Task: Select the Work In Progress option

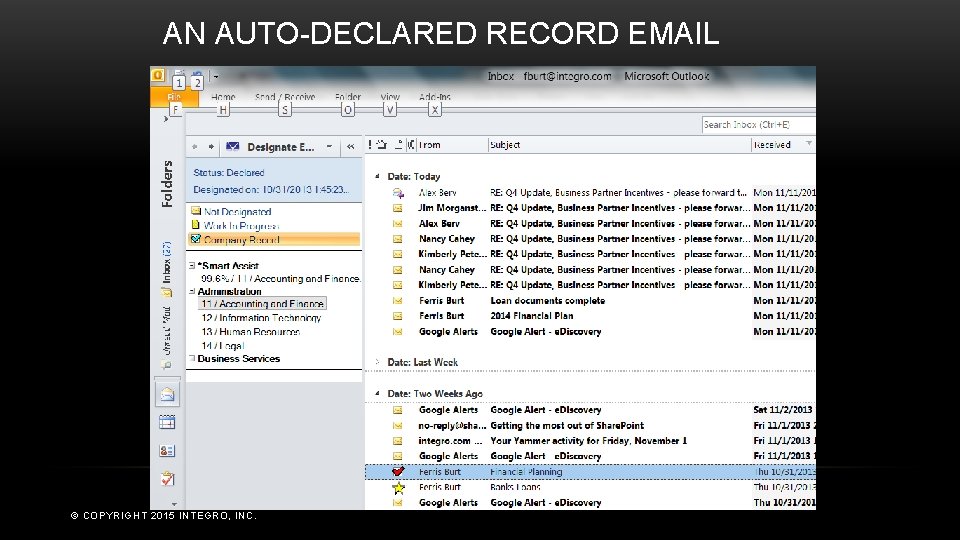Action: (x=241, y=226)
